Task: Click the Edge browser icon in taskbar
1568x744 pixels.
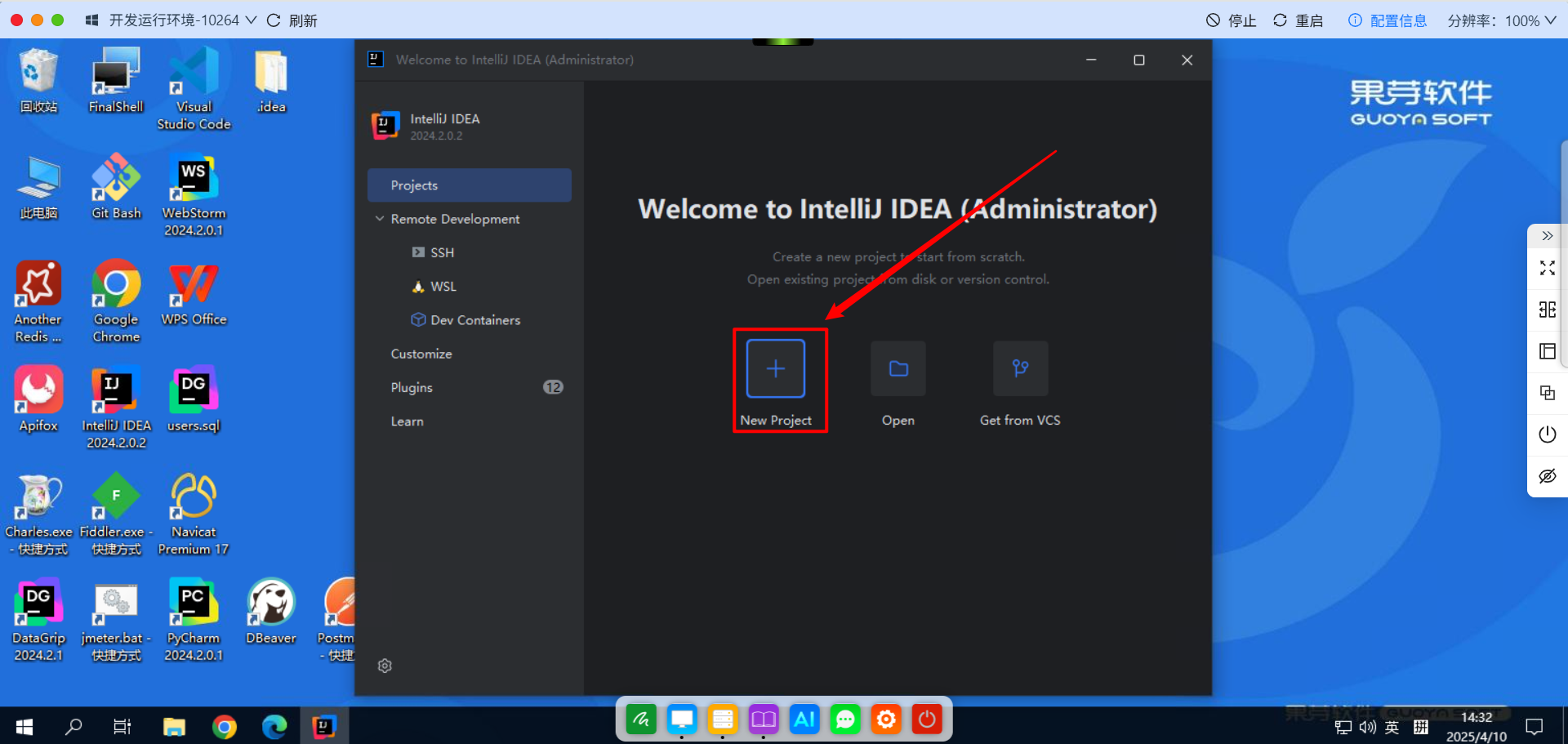Action: [274, 726]
